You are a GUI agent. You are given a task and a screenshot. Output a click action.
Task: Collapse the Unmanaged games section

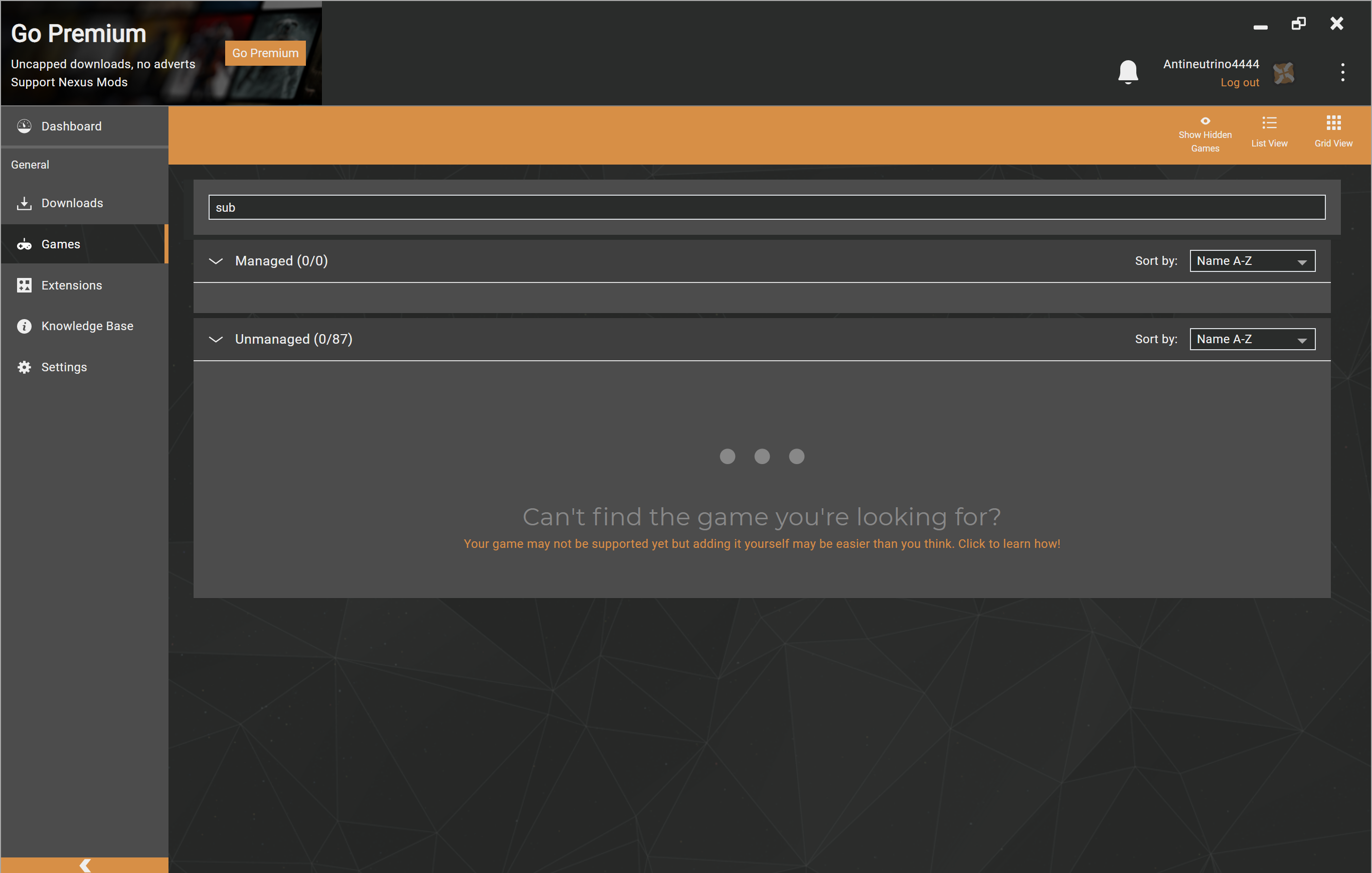215,339
